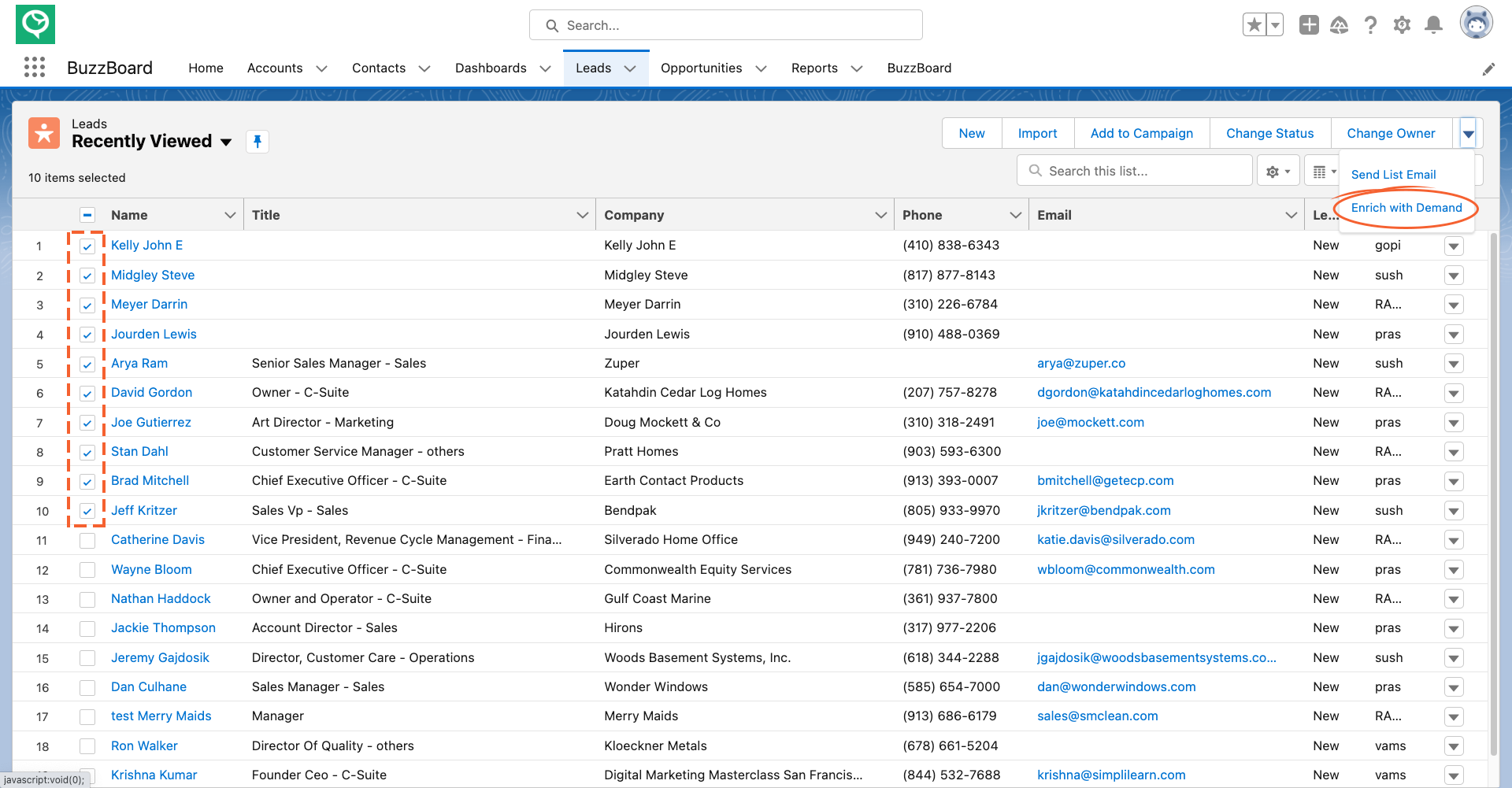Open the BuzzBoard navigation tab
Image resolution: width=1512 pixels, height=788 pixels.
[919, 68]
